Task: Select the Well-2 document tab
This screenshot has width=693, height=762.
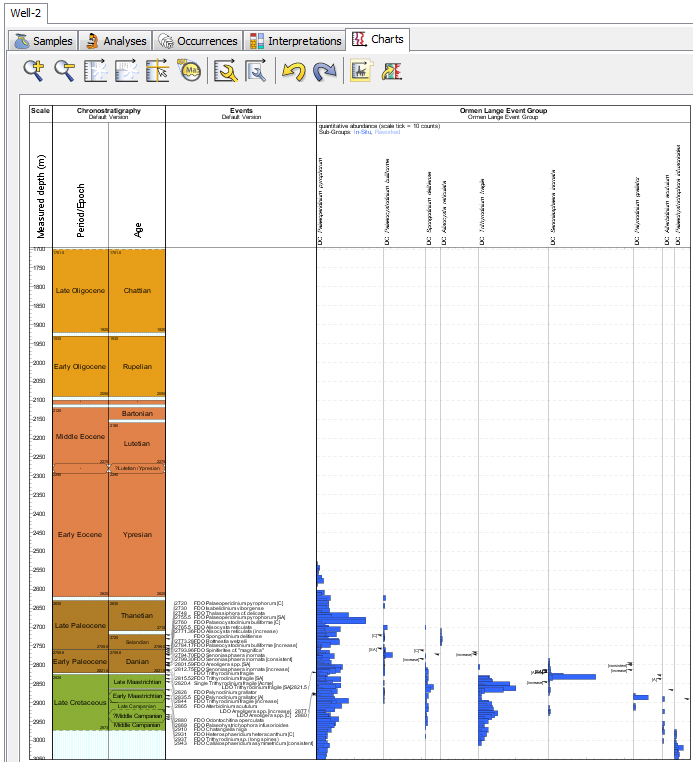Action: (x=26, y=13)
